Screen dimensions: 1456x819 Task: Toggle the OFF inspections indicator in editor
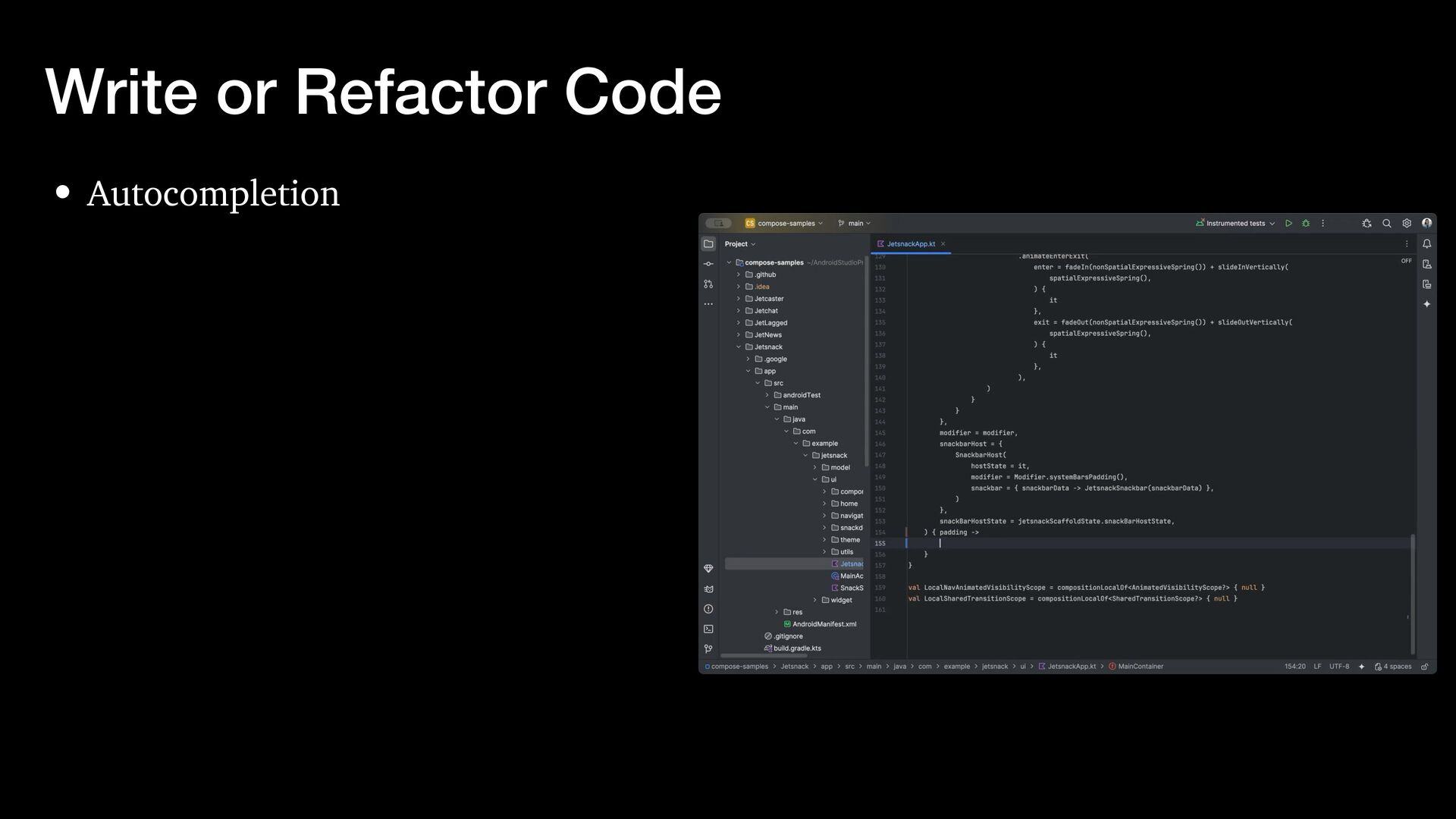tap(1406, 261)
